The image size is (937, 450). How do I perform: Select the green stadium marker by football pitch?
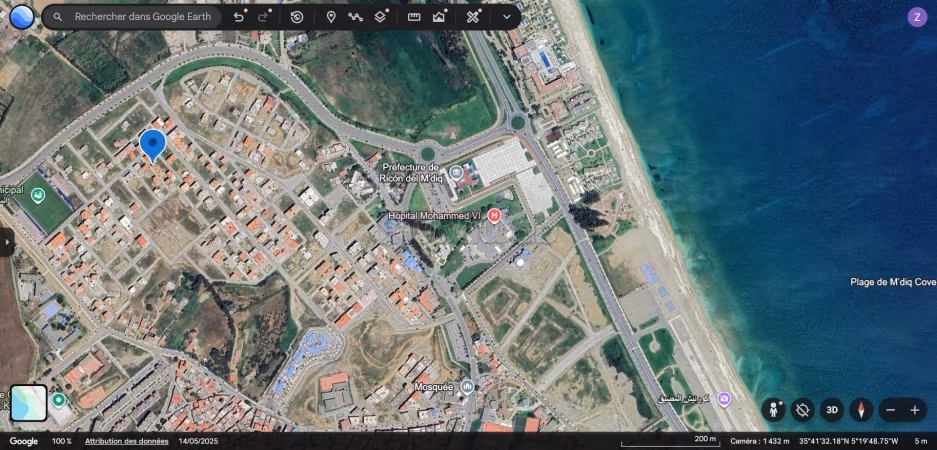click(38, 194)
